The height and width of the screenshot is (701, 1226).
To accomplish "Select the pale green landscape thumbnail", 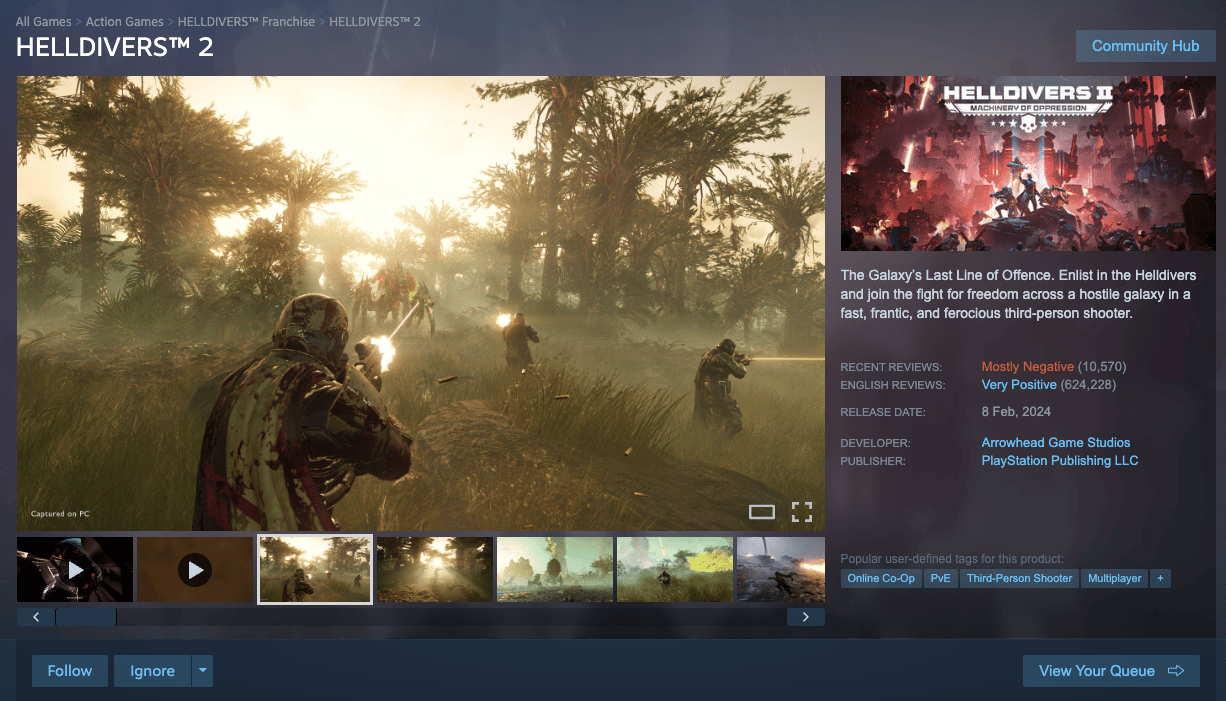I will 555,570.
